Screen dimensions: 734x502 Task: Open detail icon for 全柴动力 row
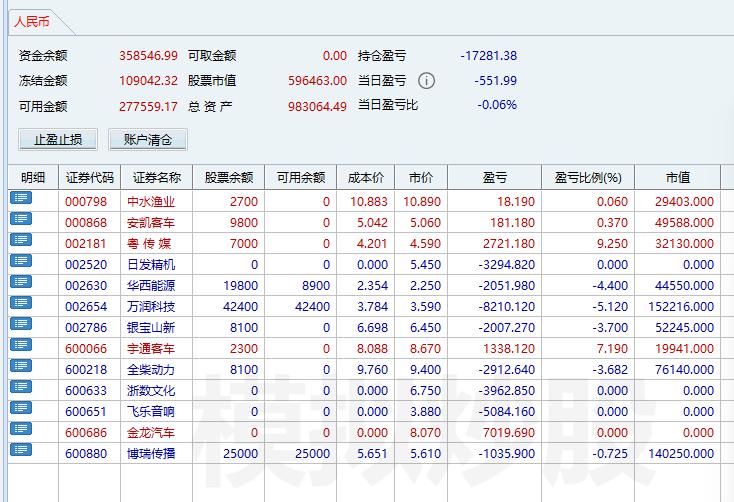point(21,366)
